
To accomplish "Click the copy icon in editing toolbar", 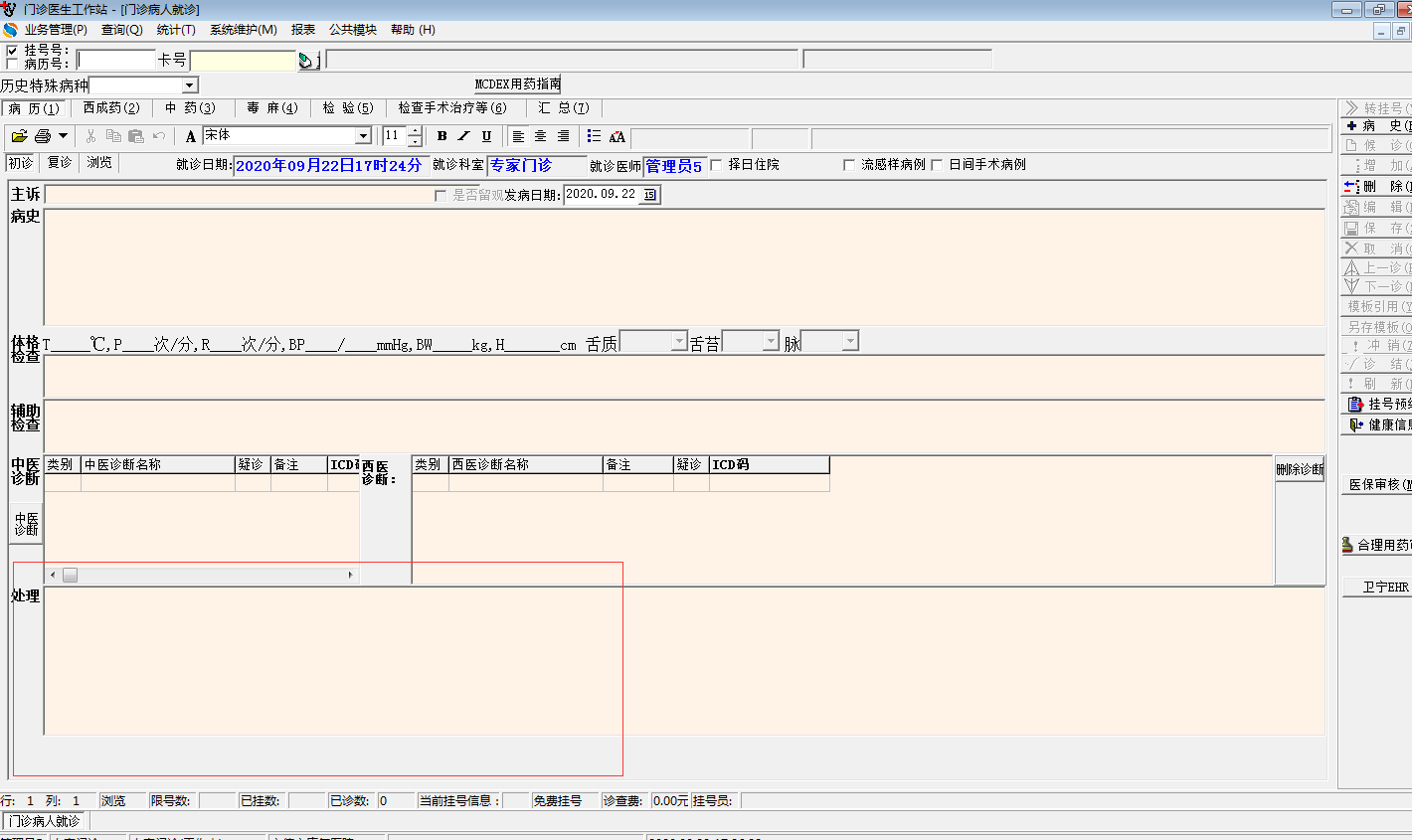I will click(x=113, y=136).
